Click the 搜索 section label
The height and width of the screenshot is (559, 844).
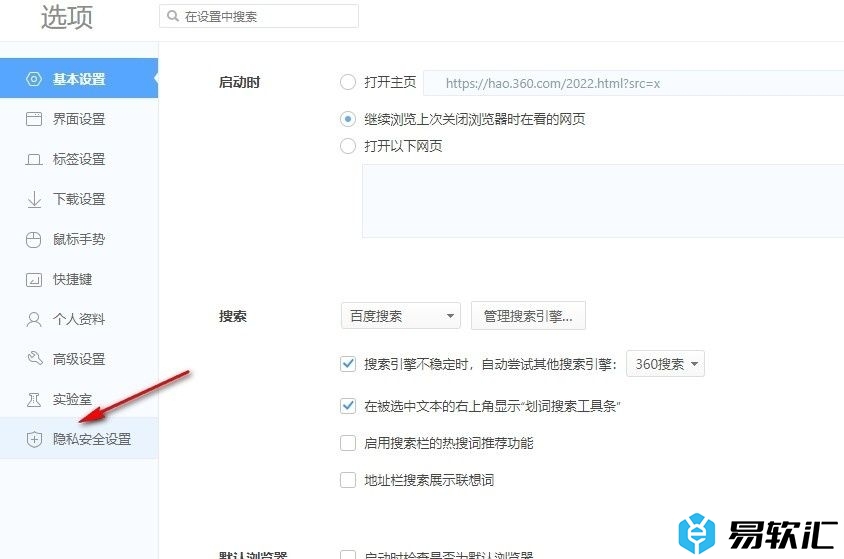coord(233,316)
